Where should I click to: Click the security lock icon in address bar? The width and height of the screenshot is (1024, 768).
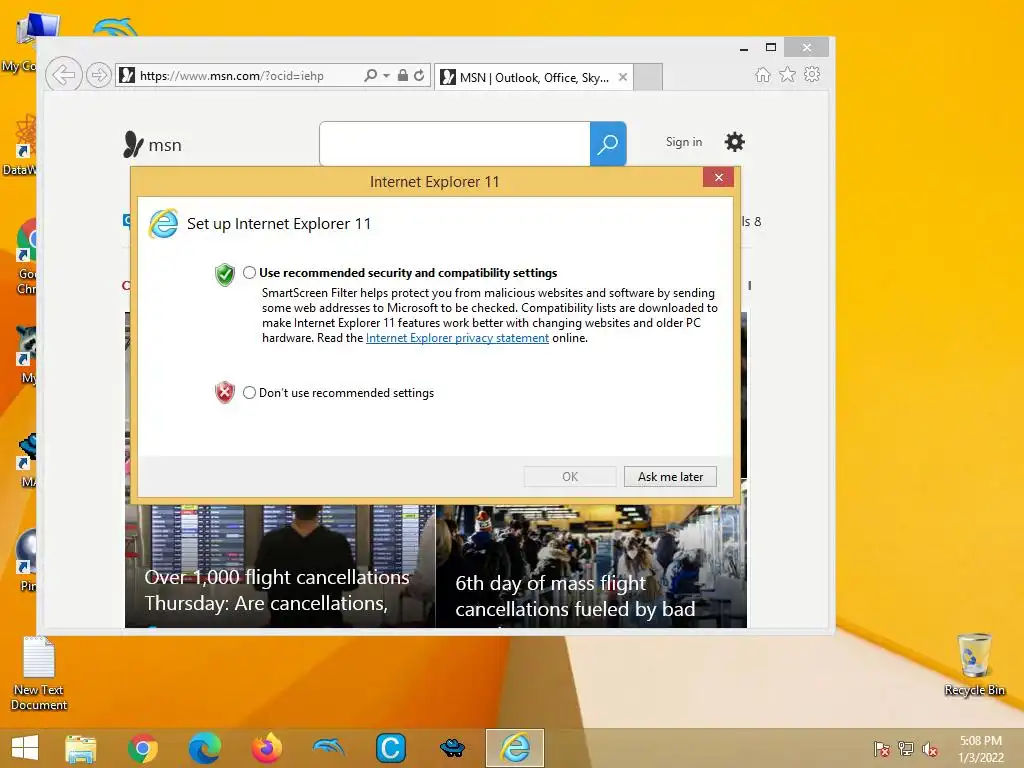(x=403, y=75)
